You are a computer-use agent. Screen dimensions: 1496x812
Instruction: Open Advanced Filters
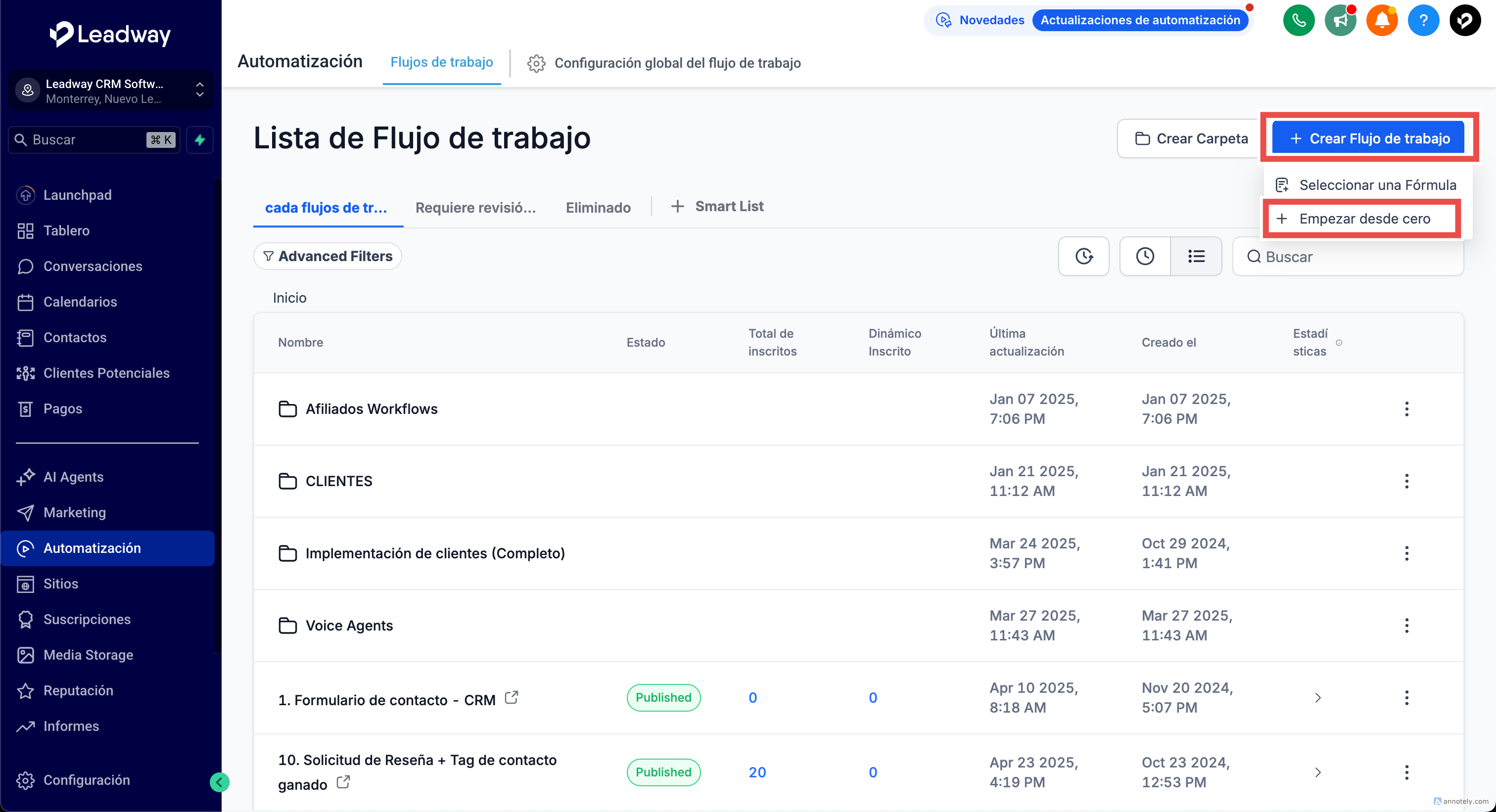point(327,256)
